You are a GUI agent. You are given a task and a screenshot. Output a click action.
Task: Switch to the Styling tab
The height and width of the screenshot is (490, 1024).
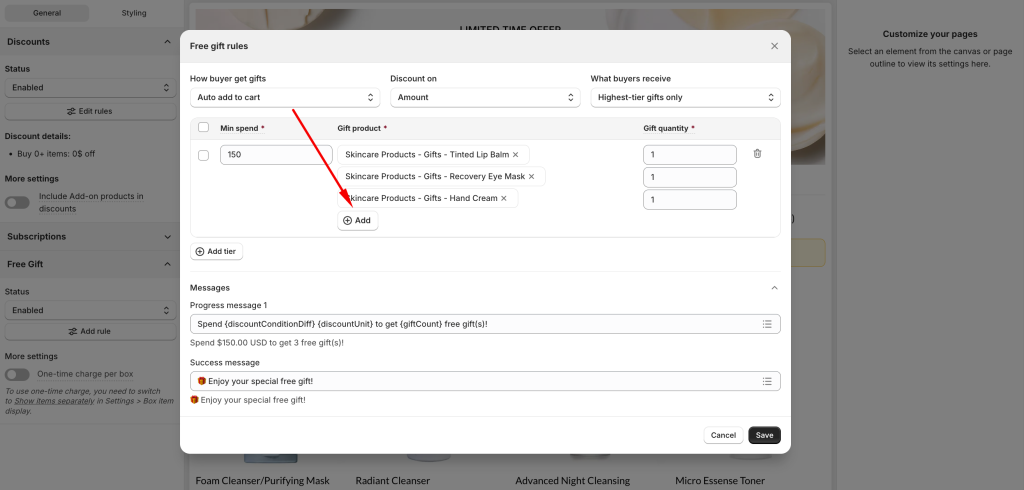click(x=133, y=13)
